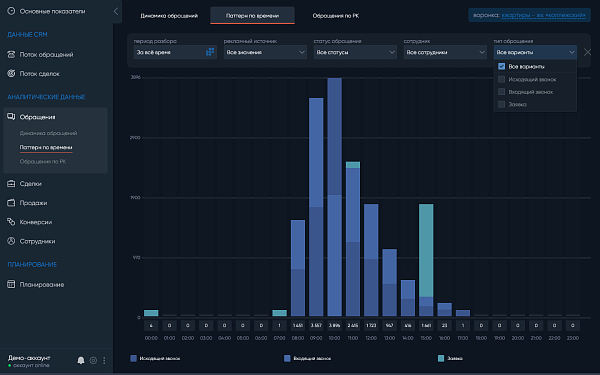The height and width of the screenshot is (375, 600).
Task: Expand the рекламный источник dropdown
Action: click(x=265, y=52)
